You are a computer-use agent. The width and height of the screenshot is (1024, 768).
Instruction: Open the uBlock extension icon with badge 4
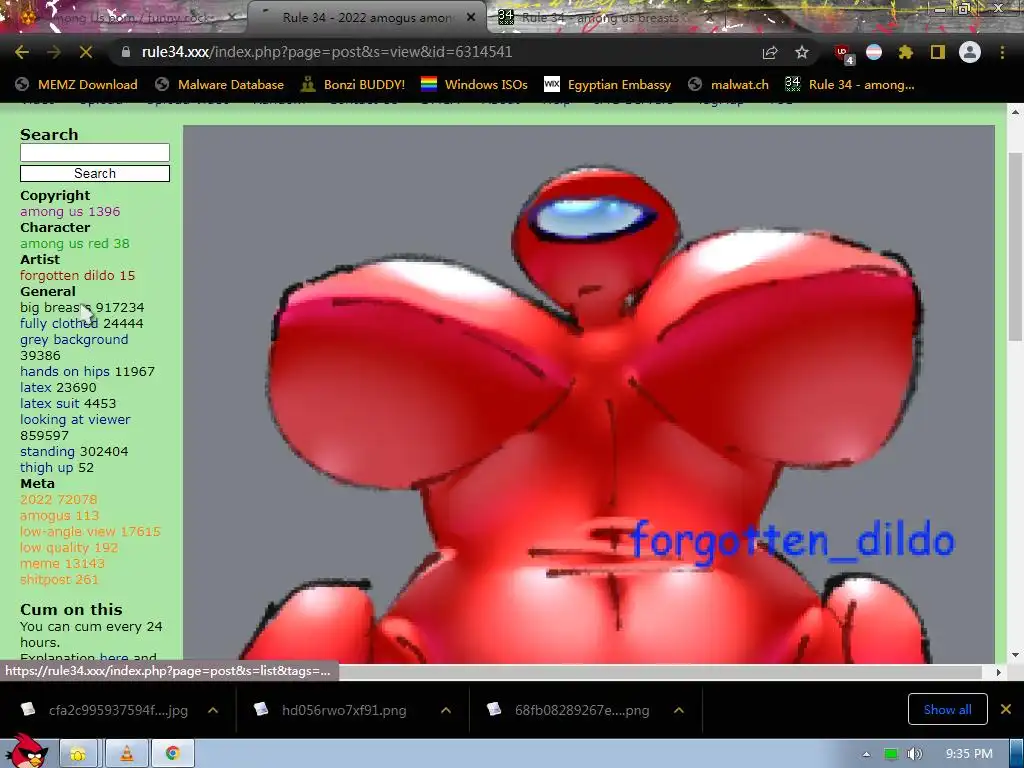tap(844, 54)
